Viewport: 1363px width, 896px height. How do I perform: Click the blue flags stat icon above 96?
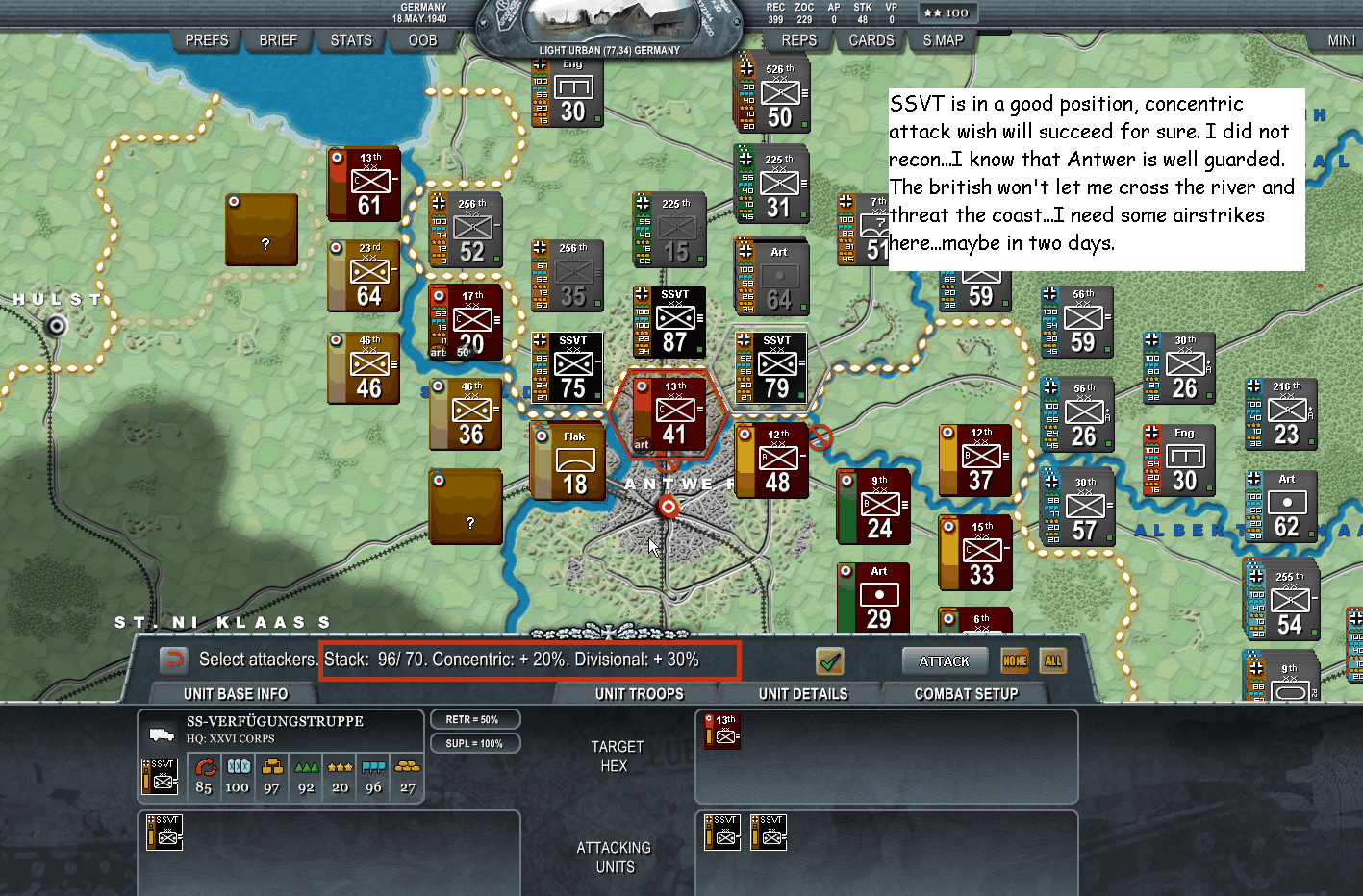coord(373,767)
